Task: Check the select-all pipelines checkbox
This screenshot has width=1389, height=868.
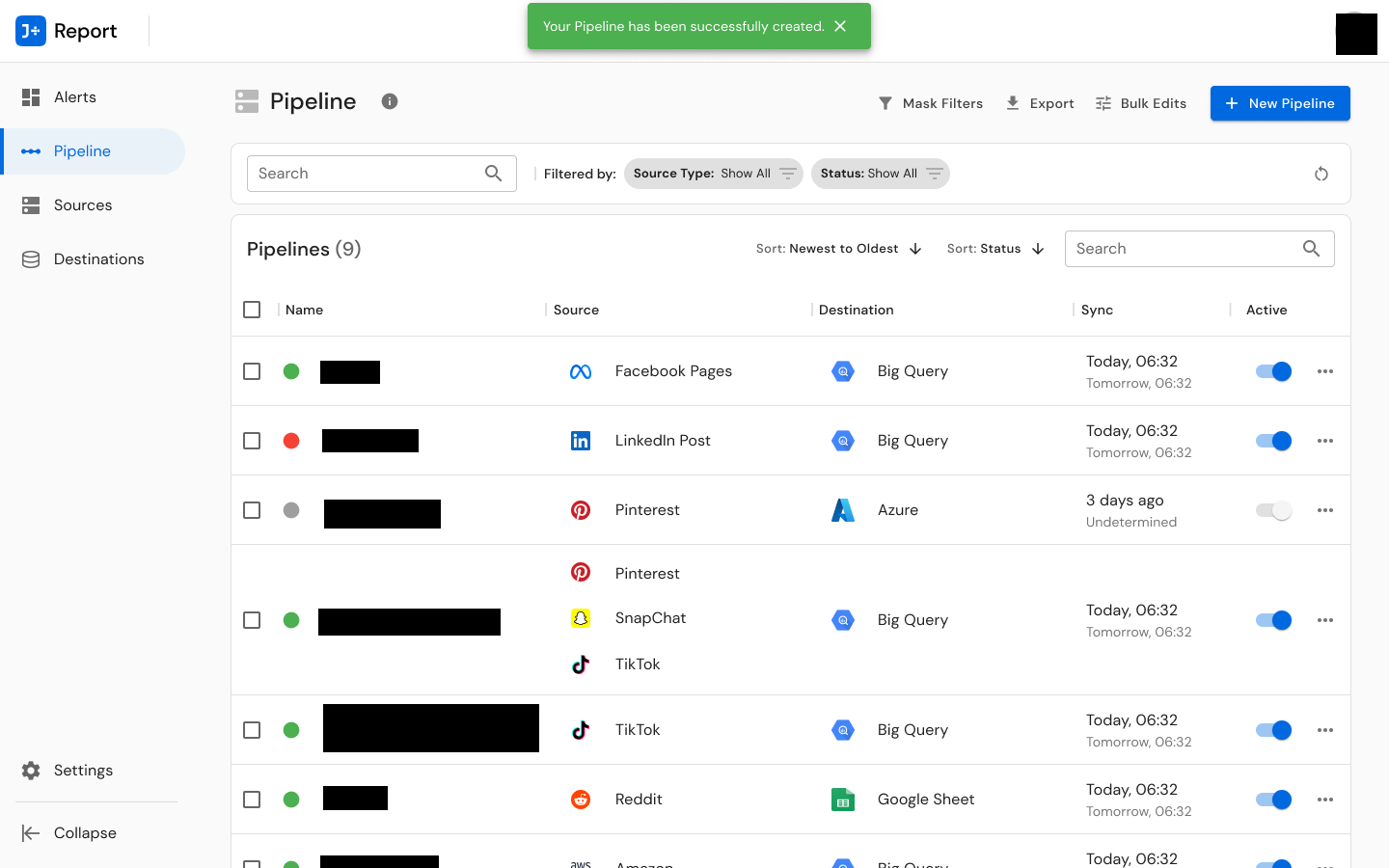Action: 252,310
